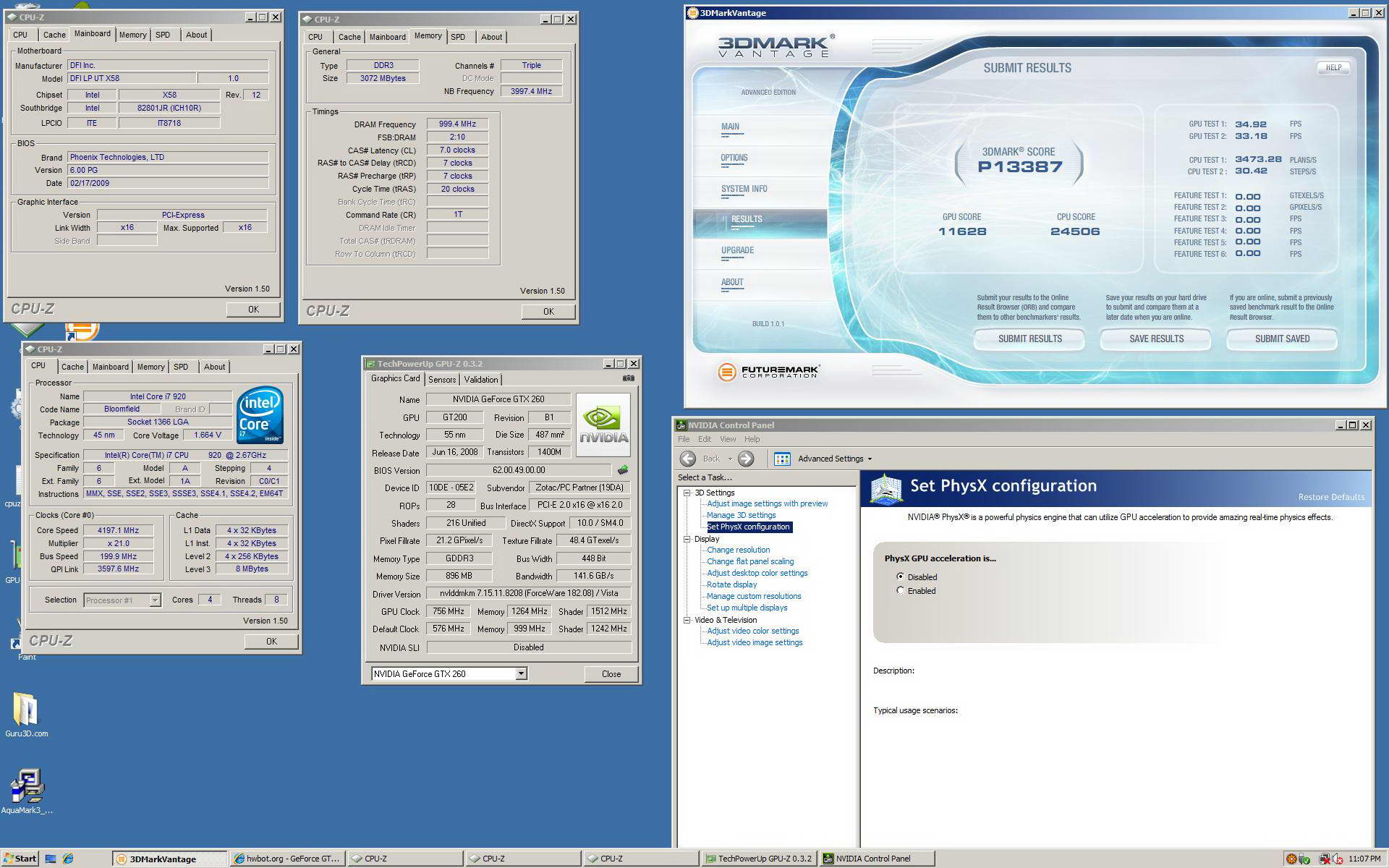Click SUBMIT SAVED button in 3DMark Vantage
This screenshot has width=1389, height=868.
(1282, 339)
